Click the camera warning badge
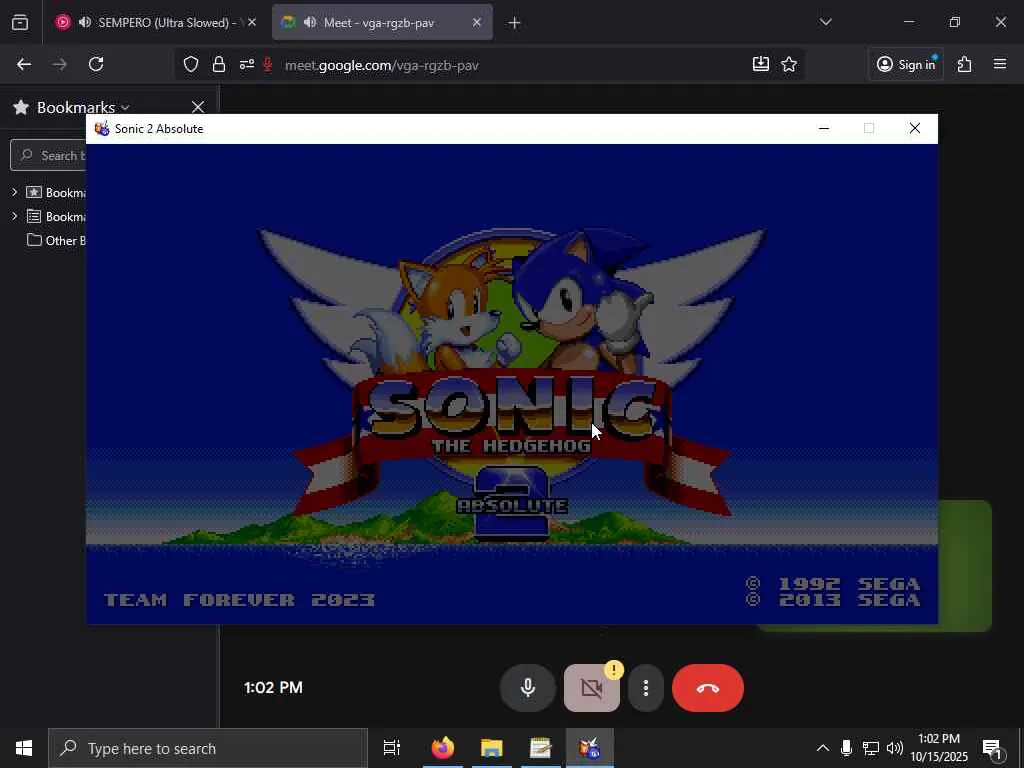The image size is (1024, 768). (x=614, y=670)
